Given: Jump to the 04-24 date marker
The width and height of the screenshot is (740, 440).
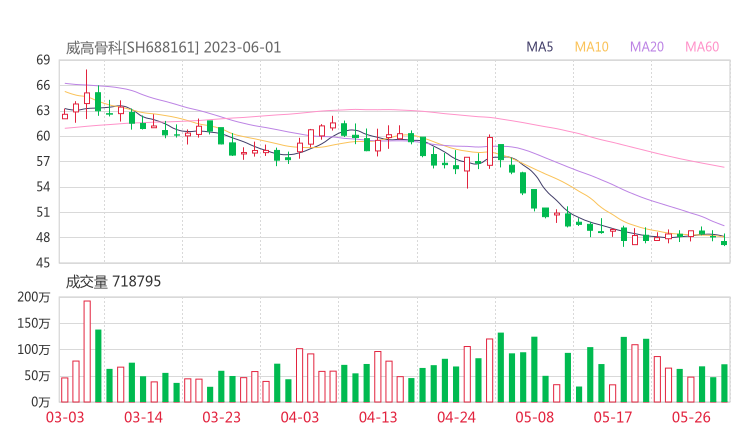Looking at the screenshot, I should [x=457, y=417].
